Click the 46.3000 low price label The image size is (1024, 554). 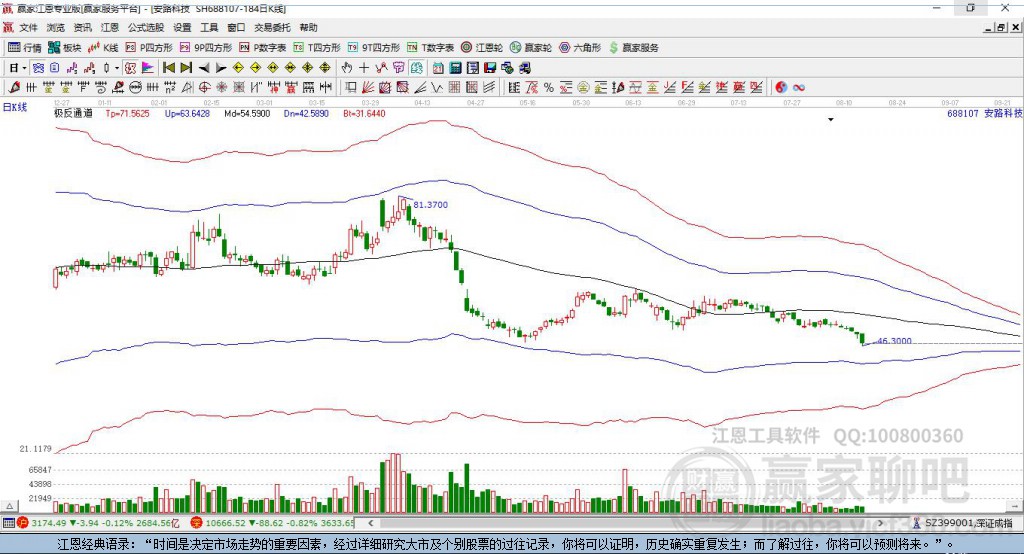click(x=894, y=340)
